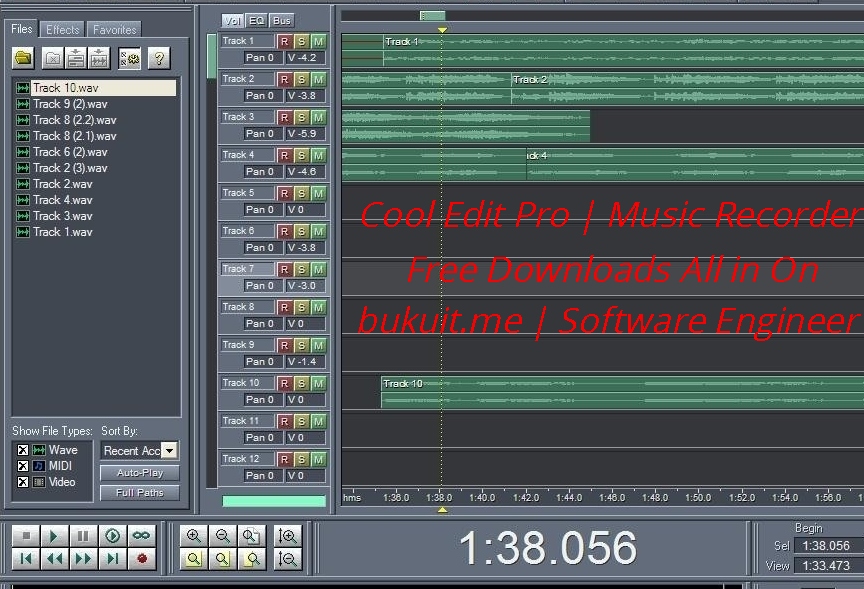
Task: Click the Track 10 waveform clip
Action: click(x=623, y=392)
